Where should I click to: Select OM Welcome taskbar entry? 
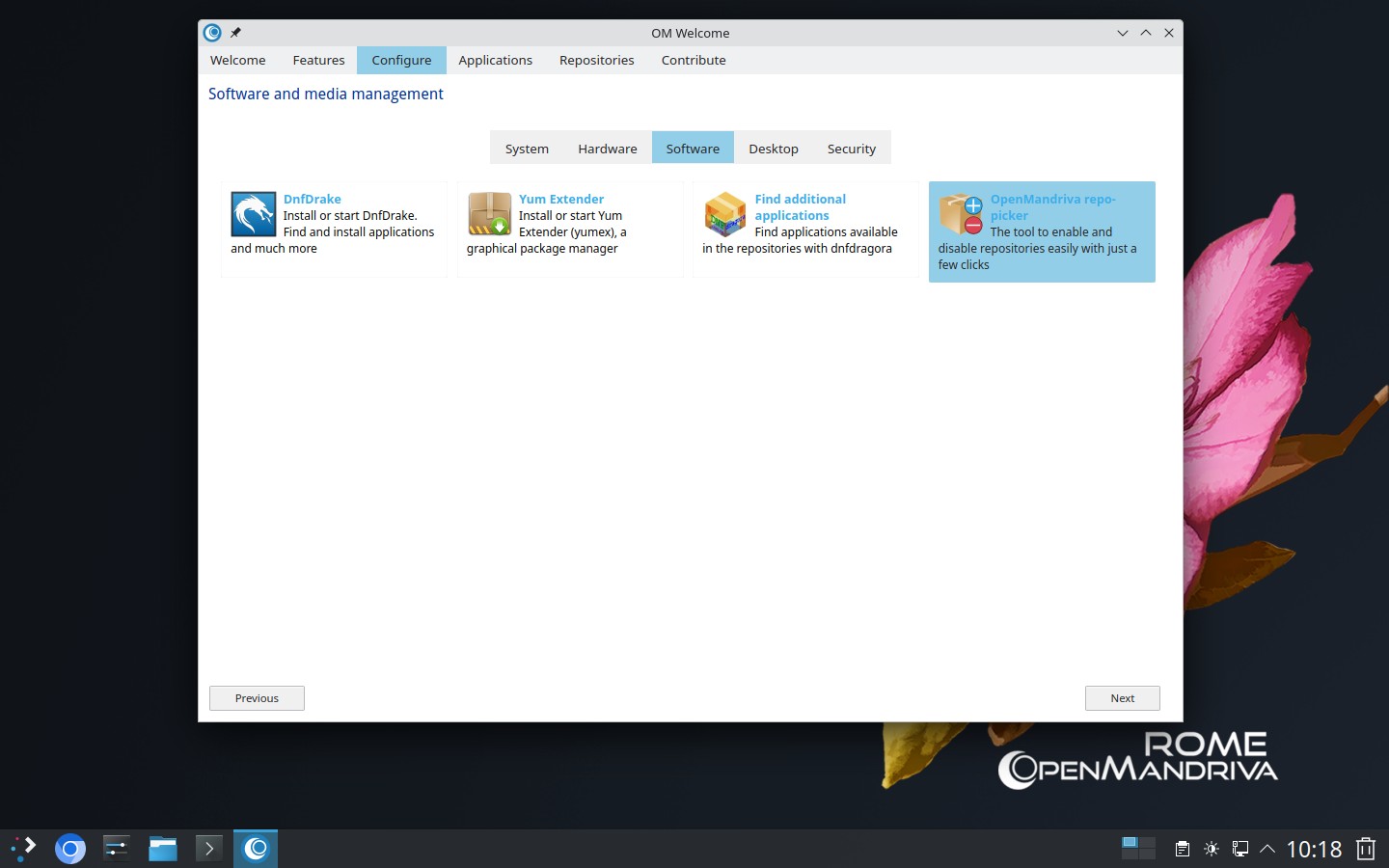coord(256,849)
